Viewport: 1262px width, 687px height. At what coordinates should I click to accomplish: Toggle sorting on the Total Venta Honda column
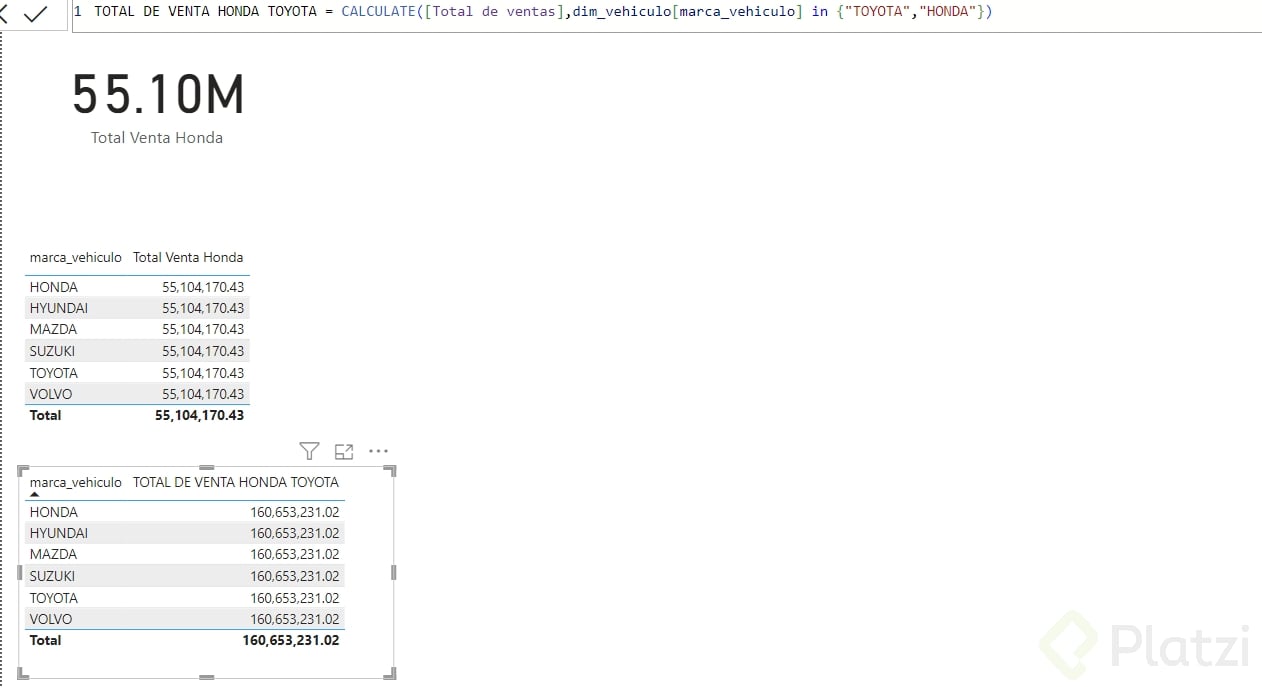[x=188, y=257]
